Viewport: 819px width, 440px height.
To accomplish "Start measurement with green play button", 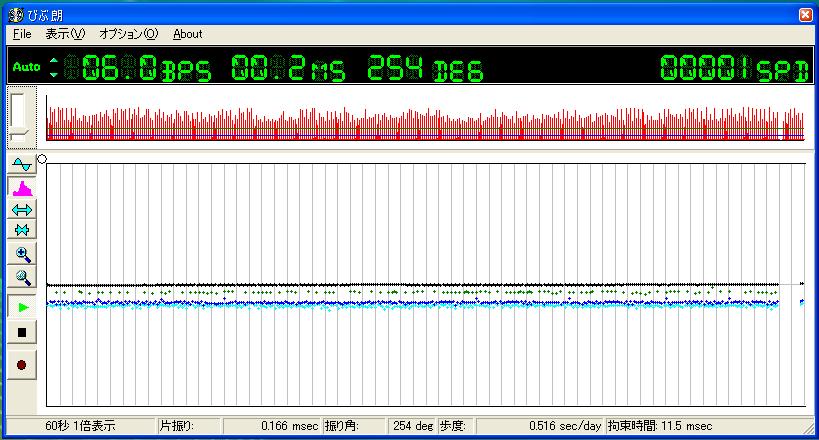I will tap(22, 307).
